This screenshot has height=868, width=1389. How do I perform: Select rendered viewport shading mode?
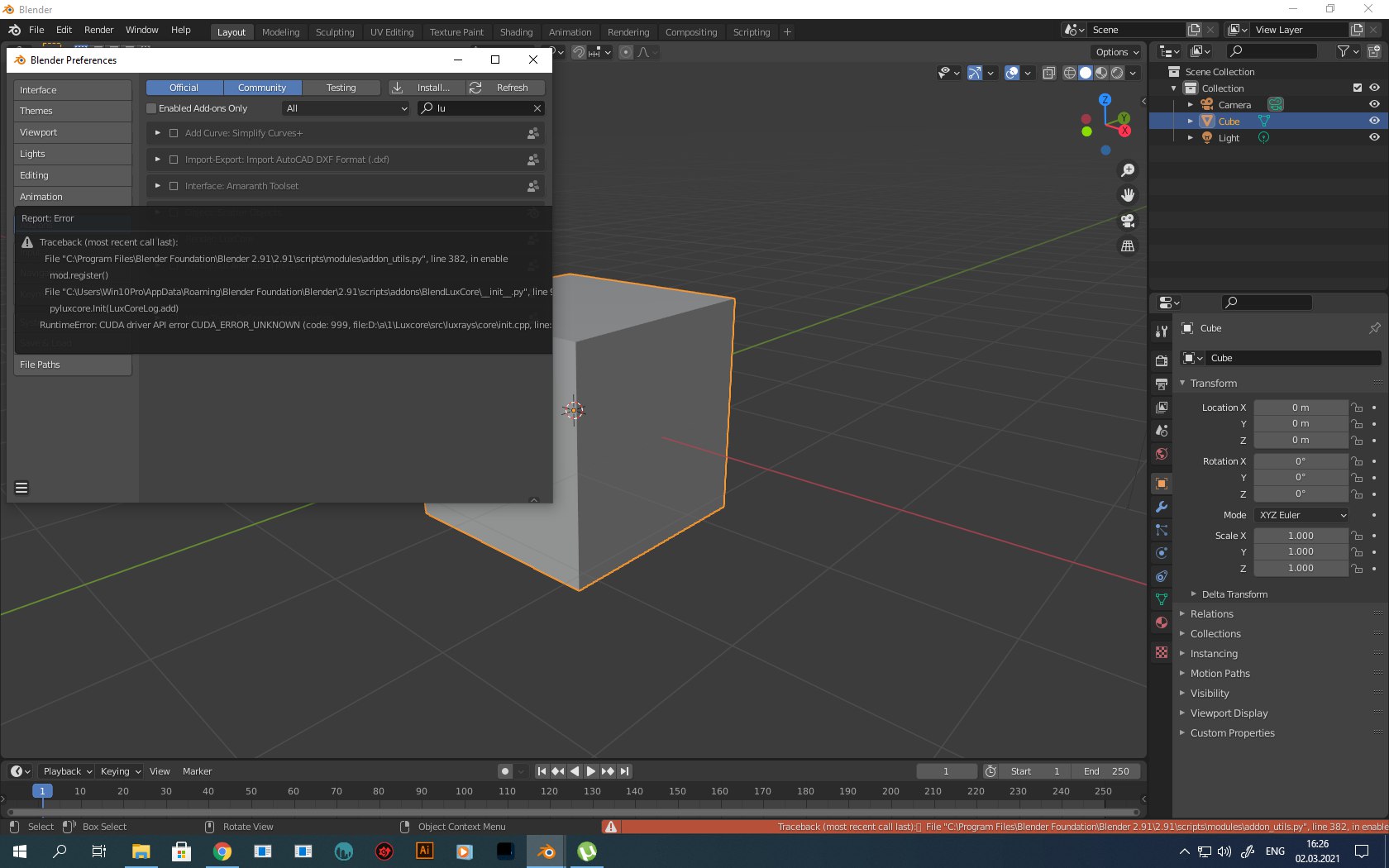1117,73
